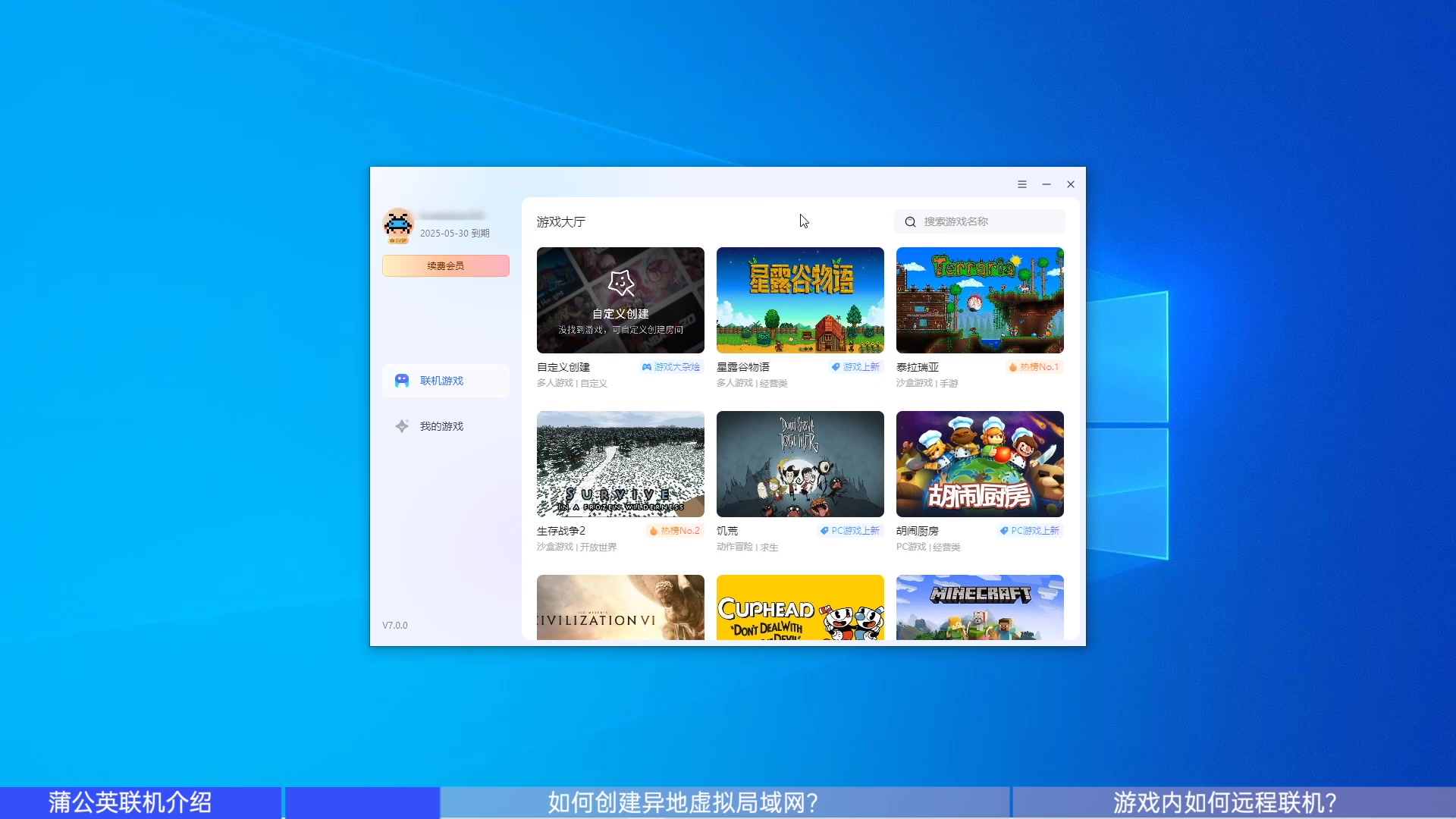The image size is (1456, 819).
Task: Click the user avatar icon
Action: point(398,225)
